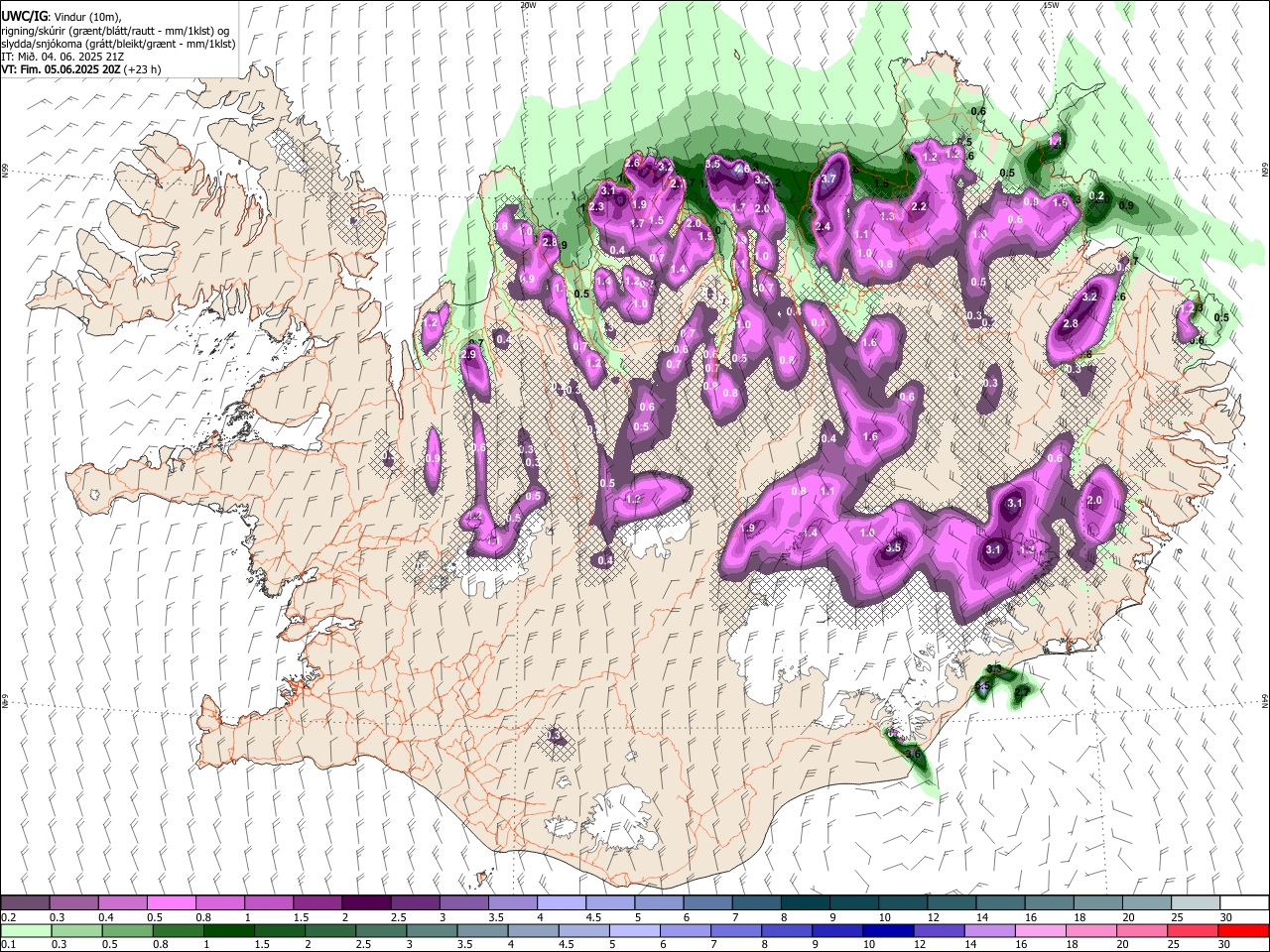The height and width of the screenshot is (952, 1270).
Task: Click the 4.5 periwinkle swatch in lower legend row
Action: click(583, 931)
